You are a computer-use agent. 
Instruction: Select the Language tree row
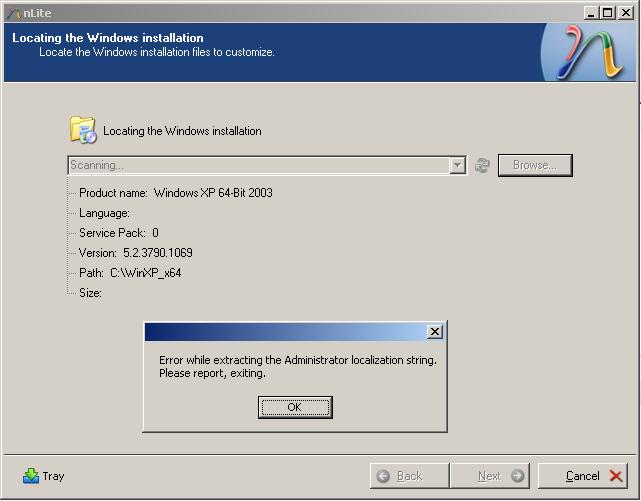(104, 213)
